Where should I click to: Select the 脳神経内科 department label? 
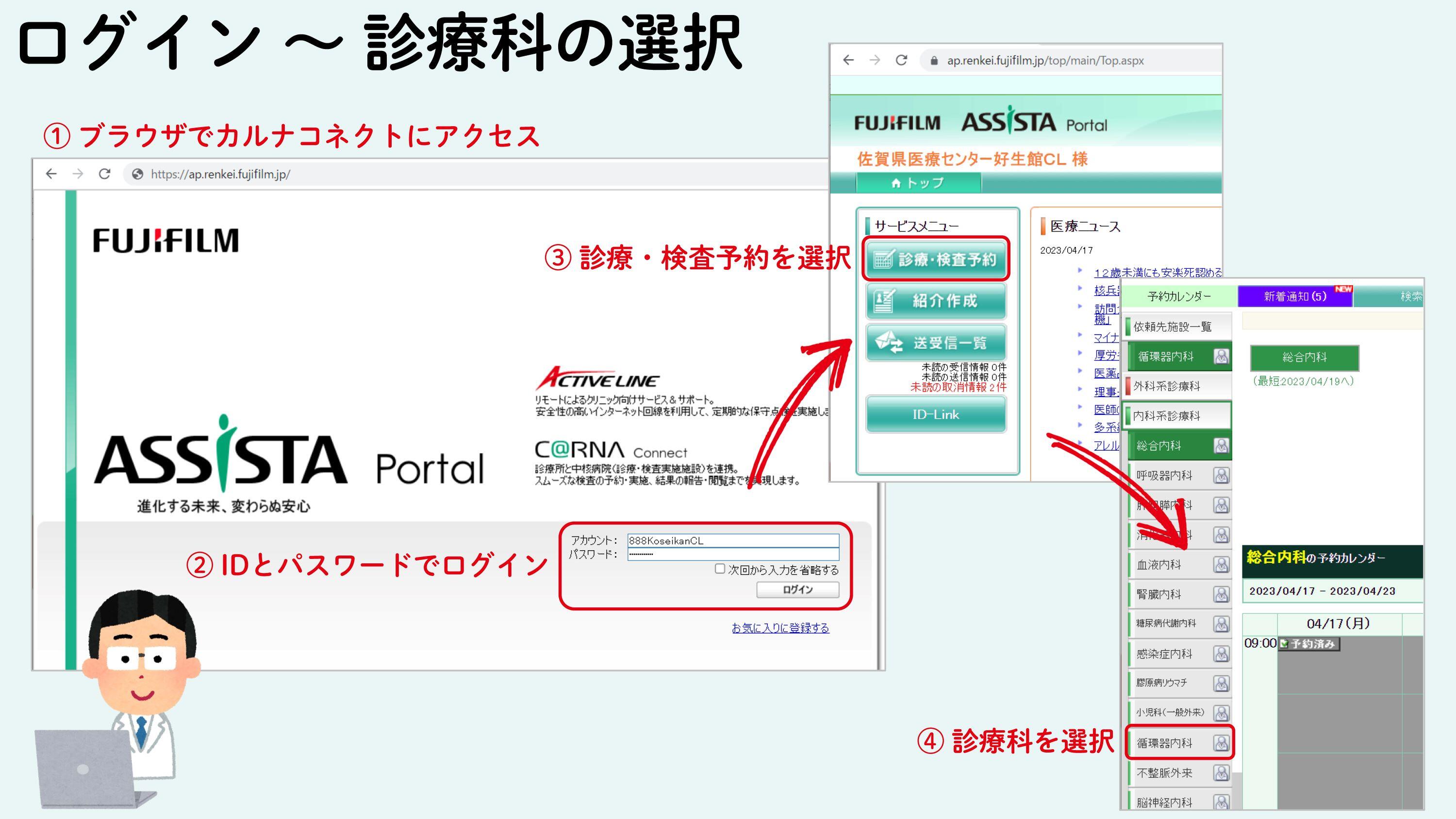pos(1164,803)
